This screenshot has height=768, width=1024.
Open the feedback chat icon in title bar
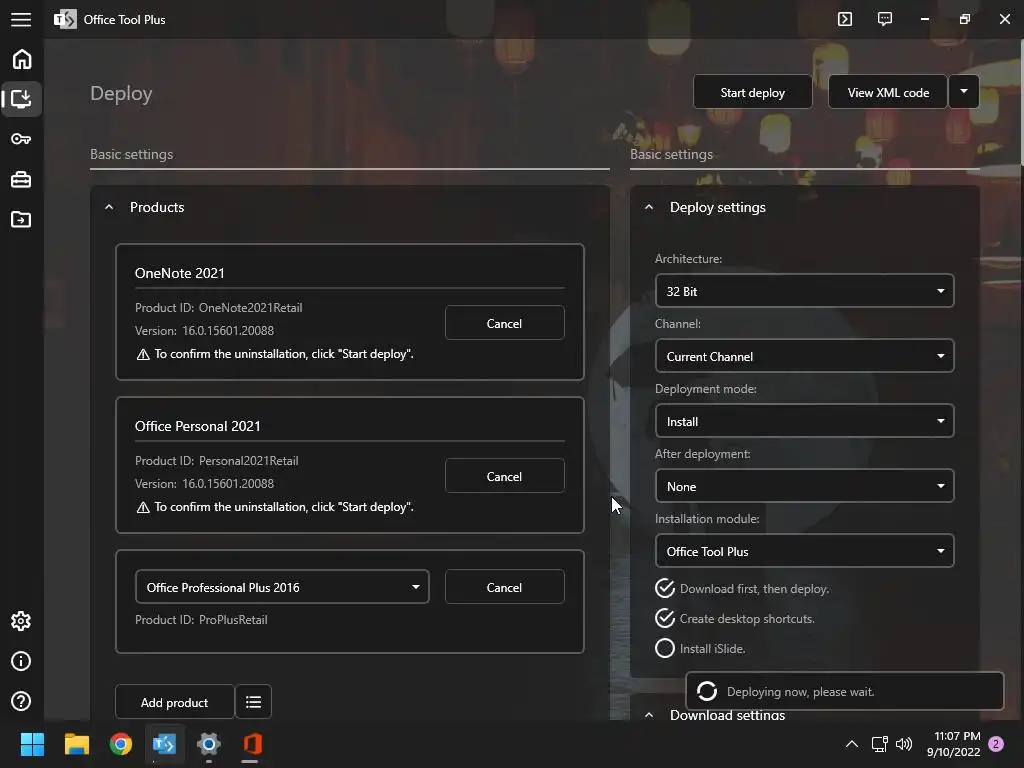click(885, 19)
